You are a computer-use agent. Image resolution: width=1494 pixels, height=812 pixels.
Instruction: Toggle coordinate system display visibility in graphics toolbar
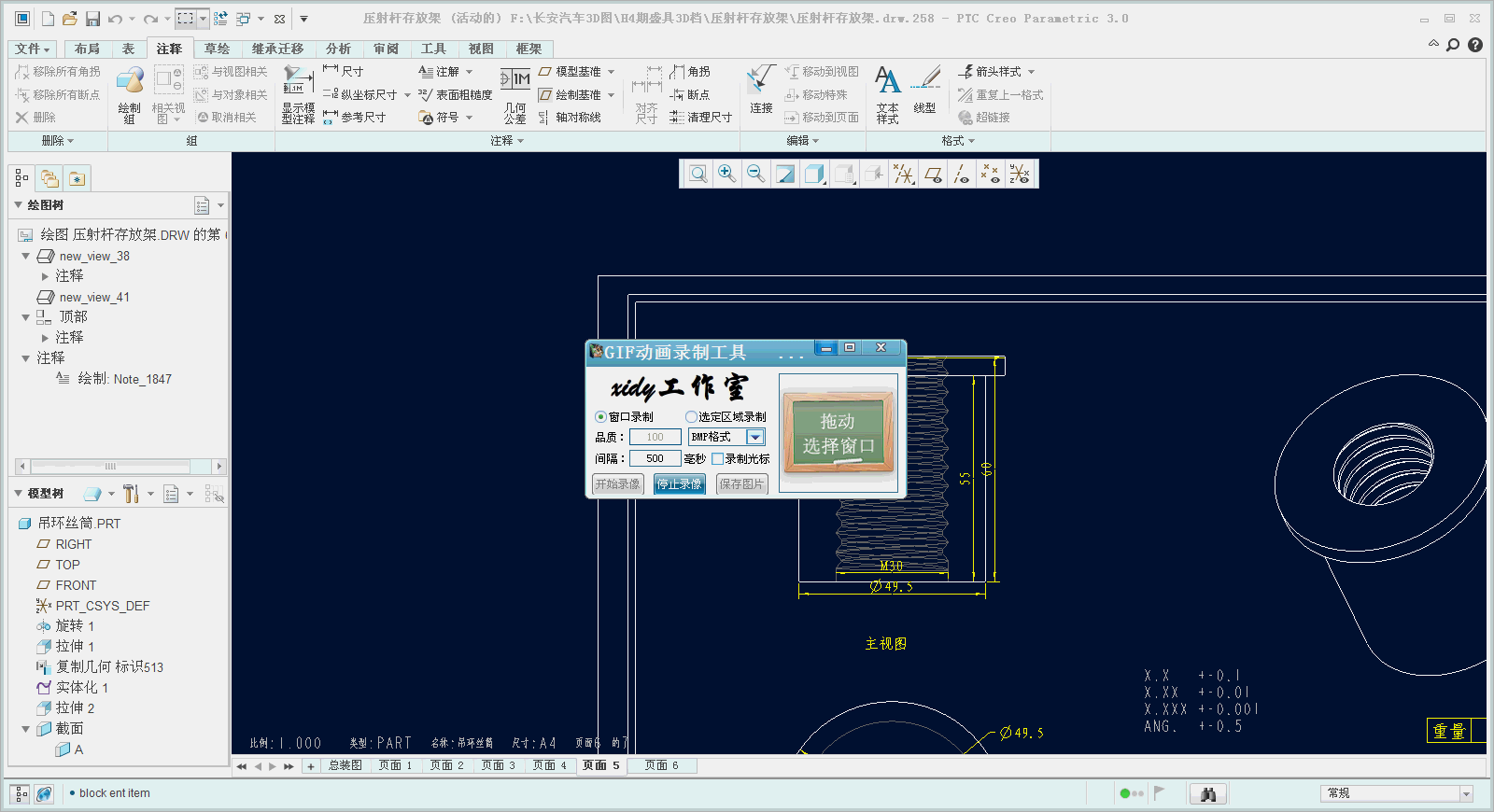(1020, 174)
